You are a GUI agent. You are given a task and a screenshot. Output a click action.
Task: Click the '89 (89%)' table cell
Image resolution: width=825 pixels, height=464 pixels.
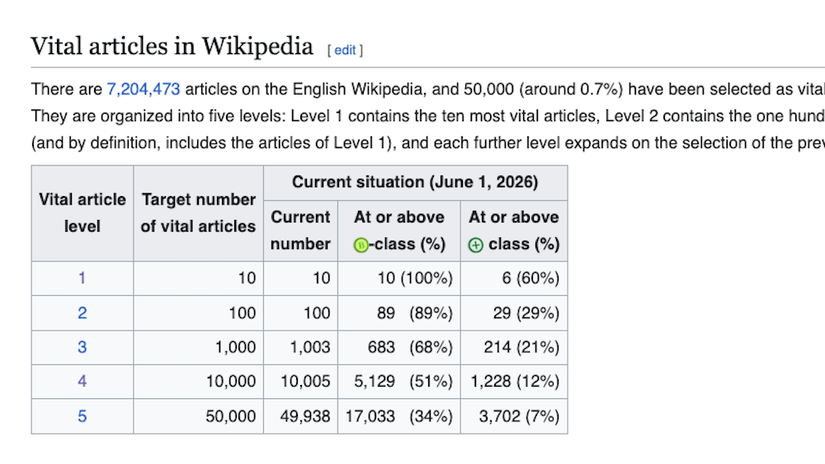coord(399,313)
